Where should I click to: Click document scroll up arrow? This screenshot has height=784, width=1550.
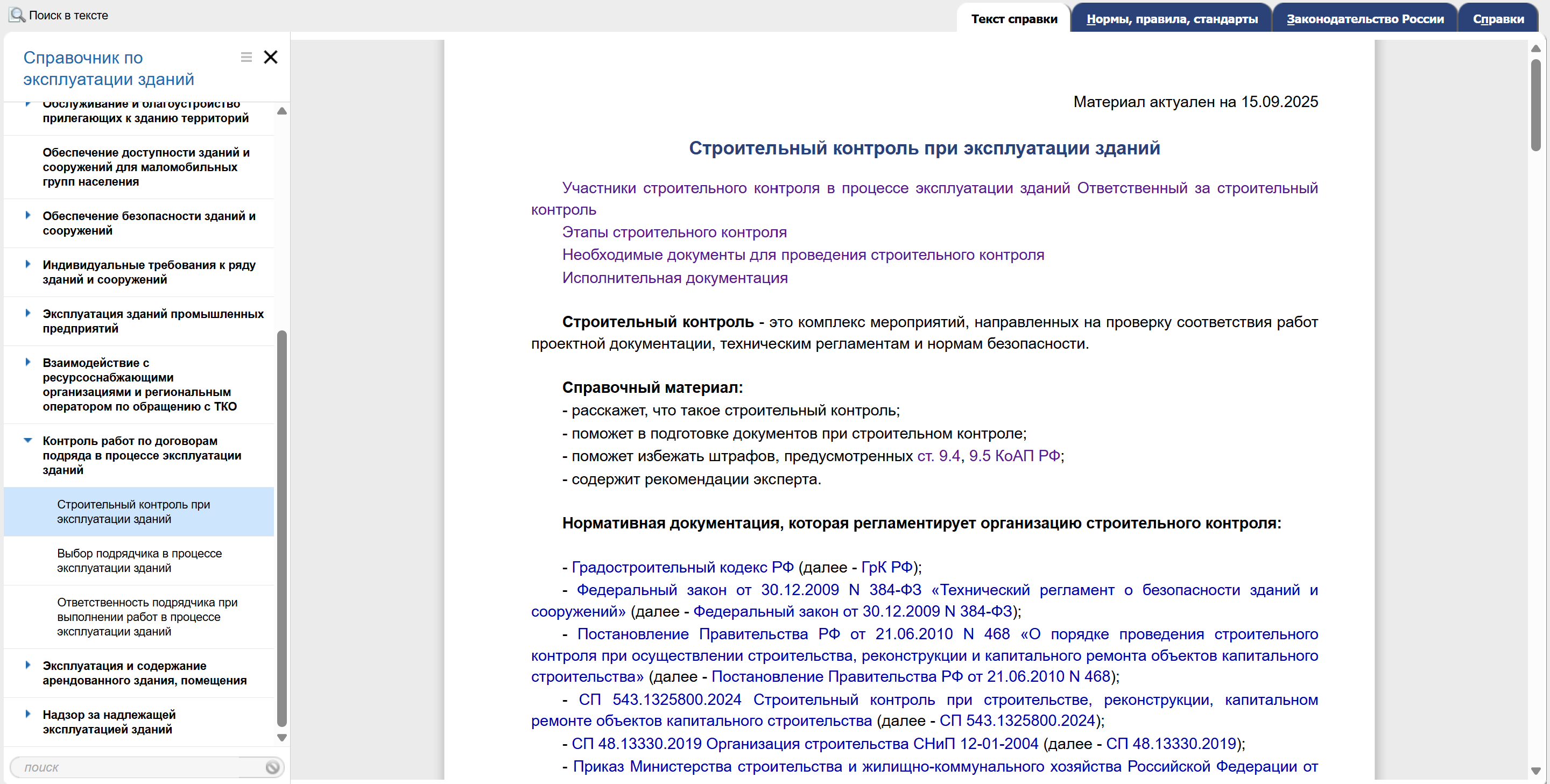point(1535,48)
